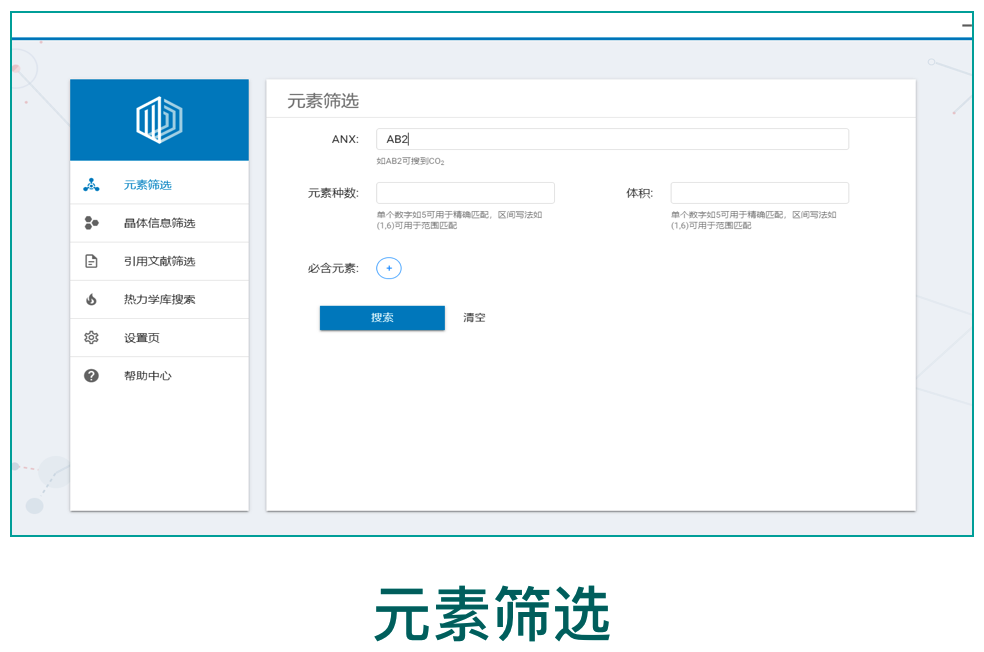Switch to 晶体信息筛选 in the sidebar
Viewport: 984px width, 652px height.
(159, 223)
